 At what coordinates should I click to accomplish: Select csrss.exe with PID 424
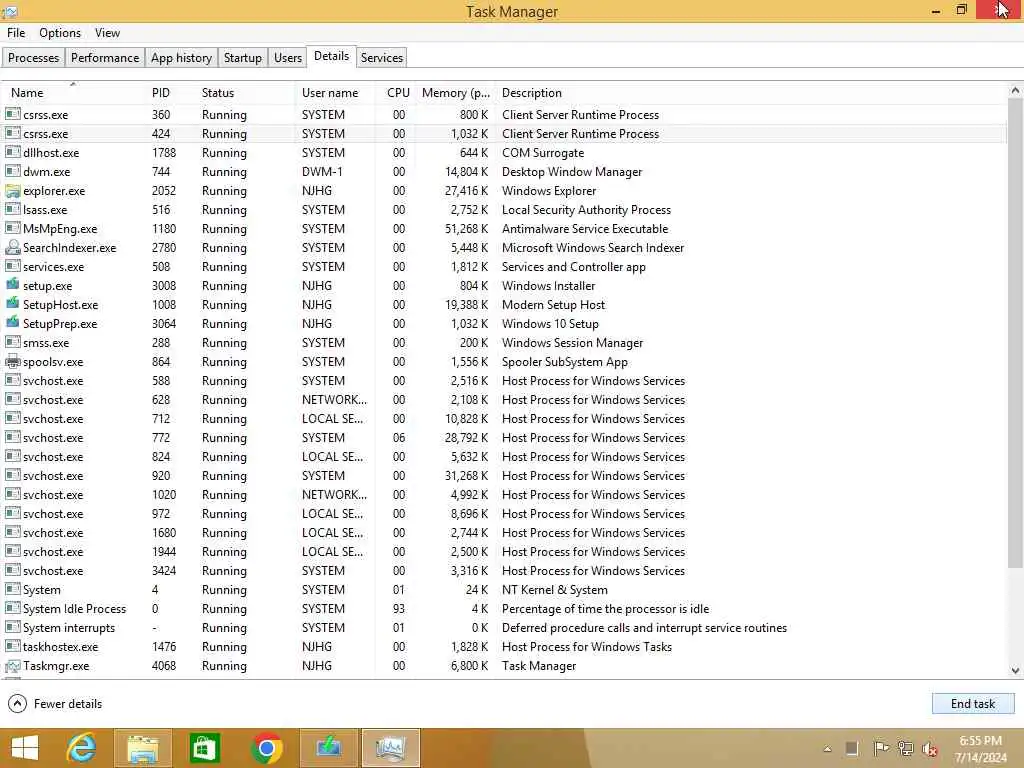tap(504, 134)
